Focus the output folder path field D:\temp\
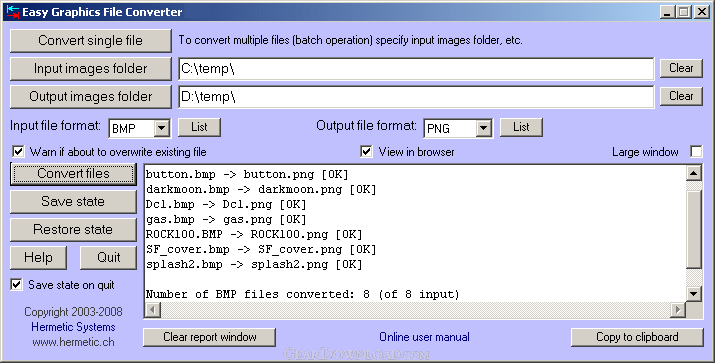715x363 pixels. pyautogui.click(x=416, y=97)
